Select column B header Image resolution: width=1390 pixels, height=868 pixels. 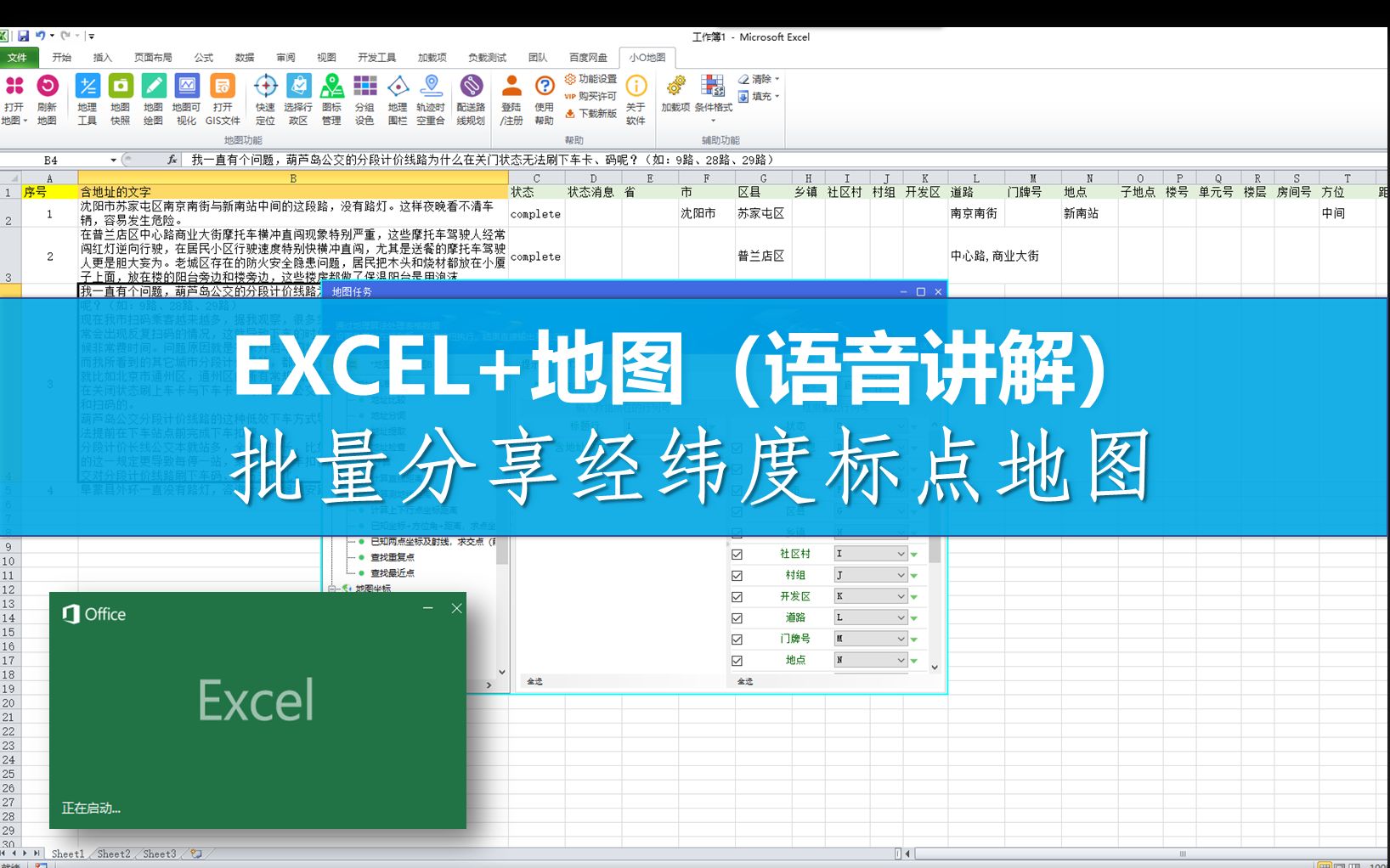tap(293, 178)
